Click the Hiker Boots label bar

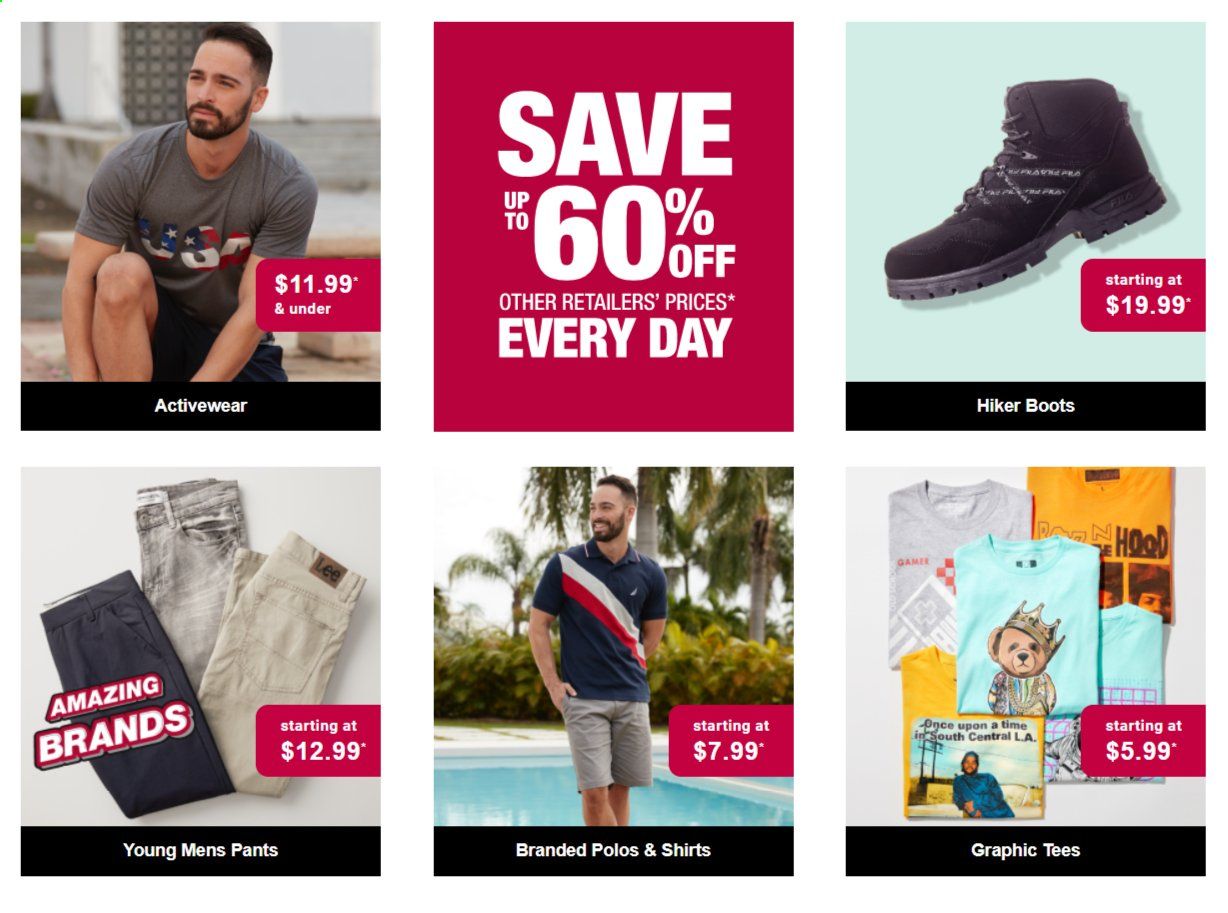[1025, 406]
